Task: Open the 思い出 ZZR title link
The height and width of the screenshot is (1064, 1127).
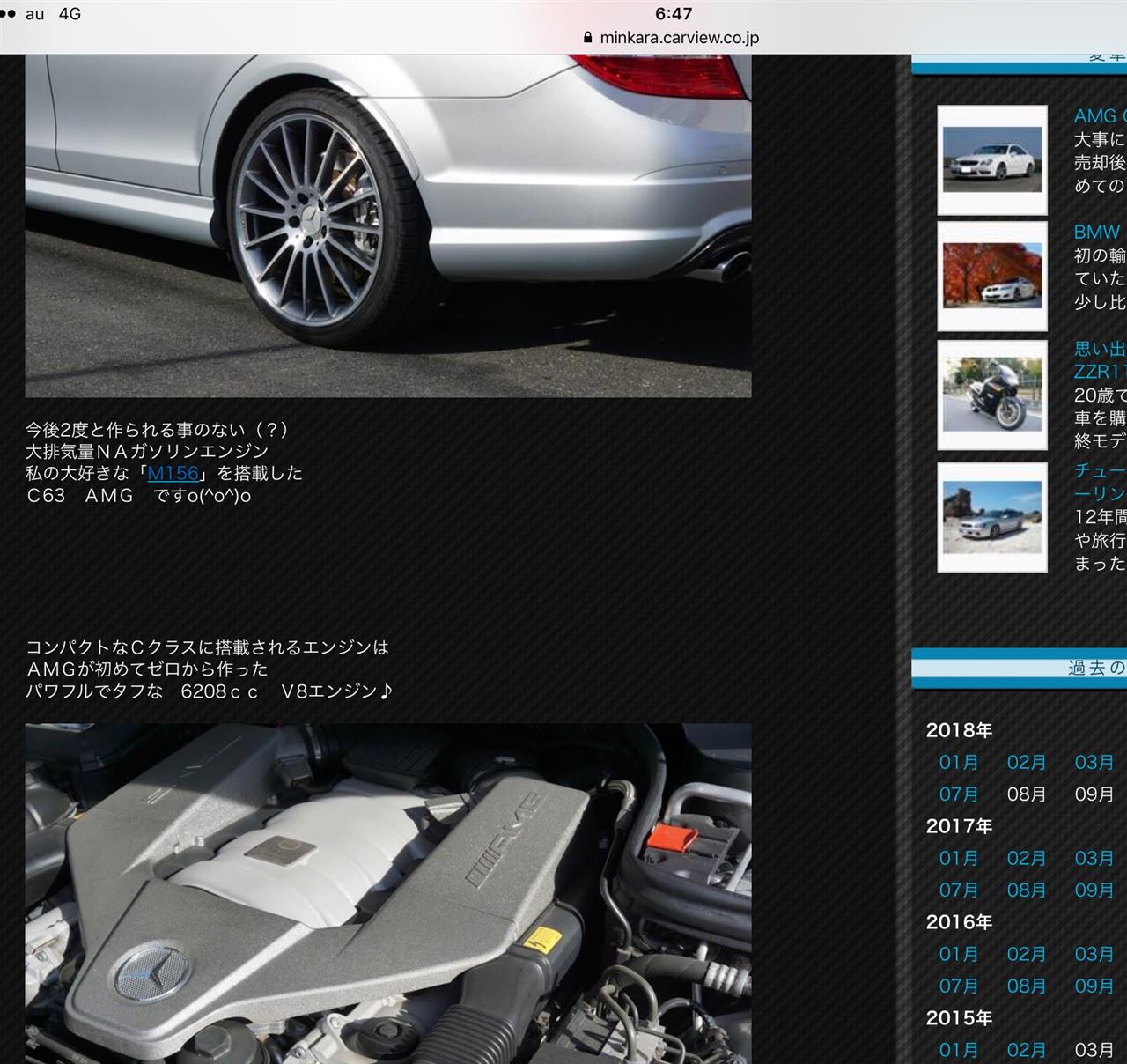Action: [1100, 360]
